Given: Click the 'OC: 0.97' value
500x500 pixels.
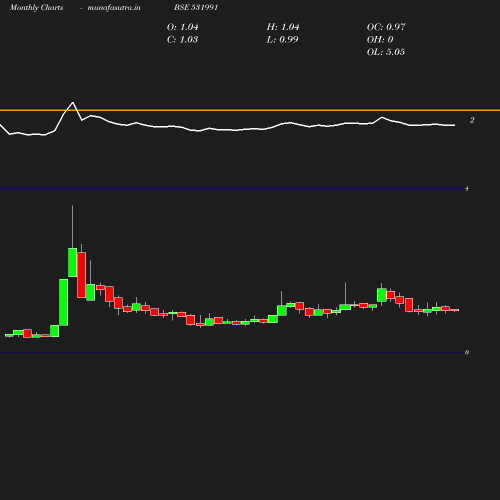Looking at the screenshot, I should 386,27.
